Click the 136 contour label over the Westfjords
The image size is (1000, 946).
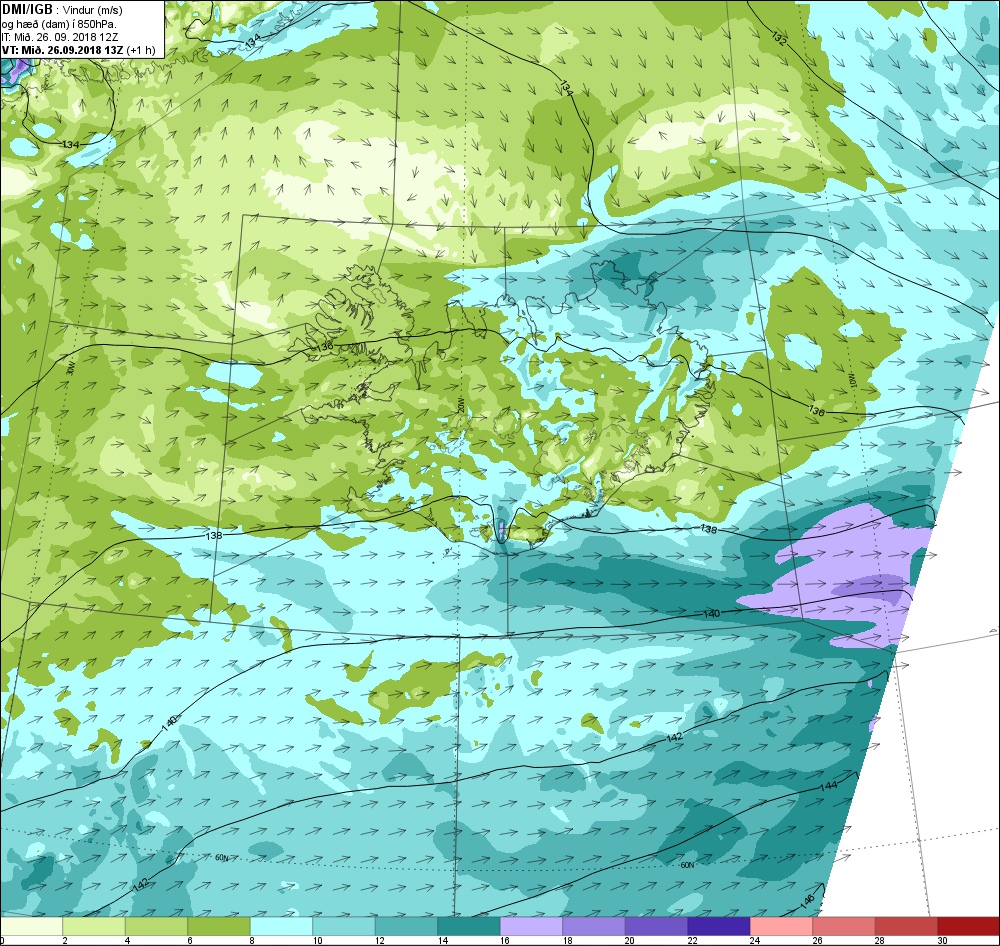pyautogui.click(x=325, y=347)
